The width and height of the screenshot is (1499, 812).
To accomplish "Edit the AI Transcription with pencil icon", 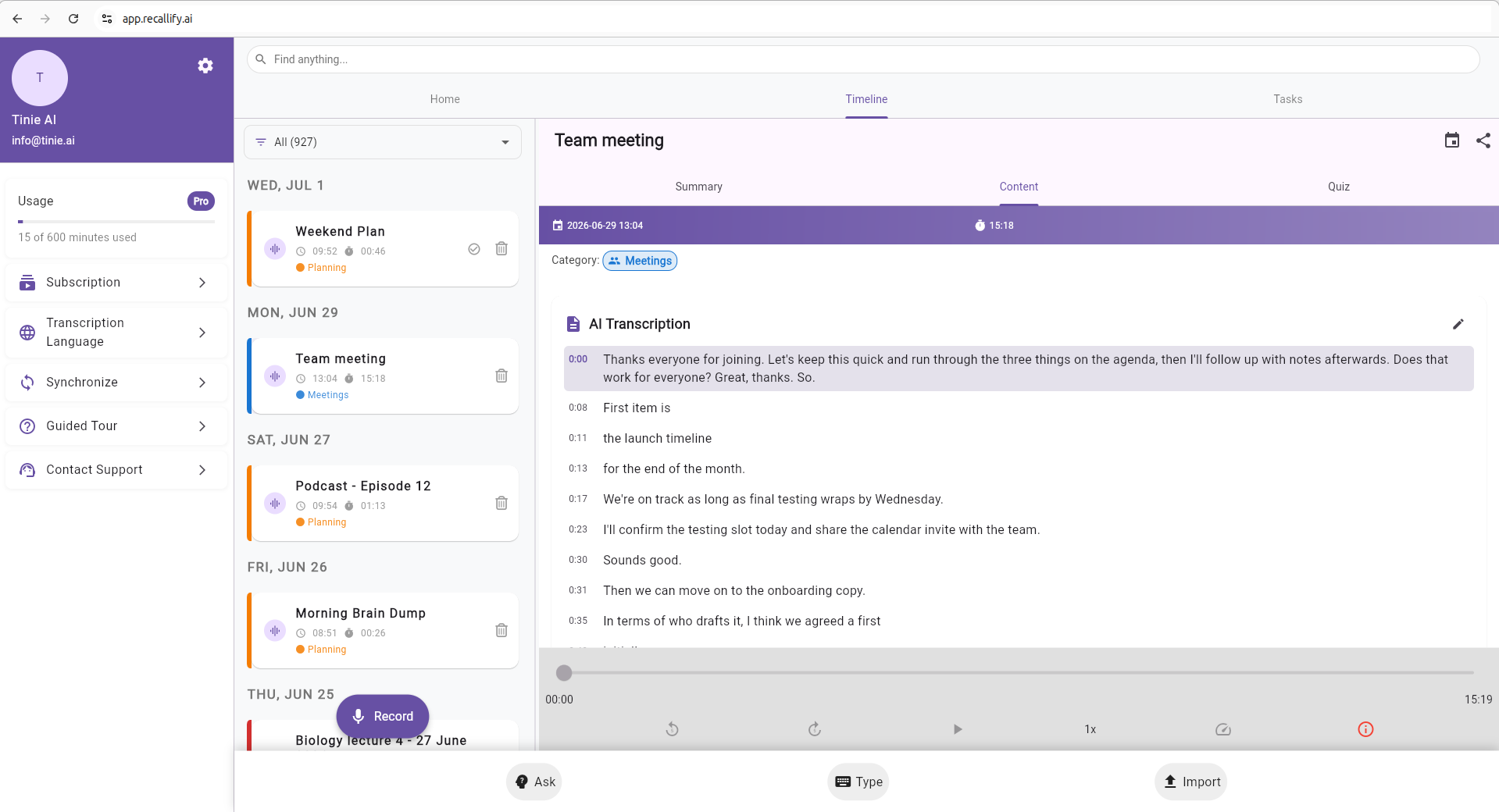I will [1458, 324].
